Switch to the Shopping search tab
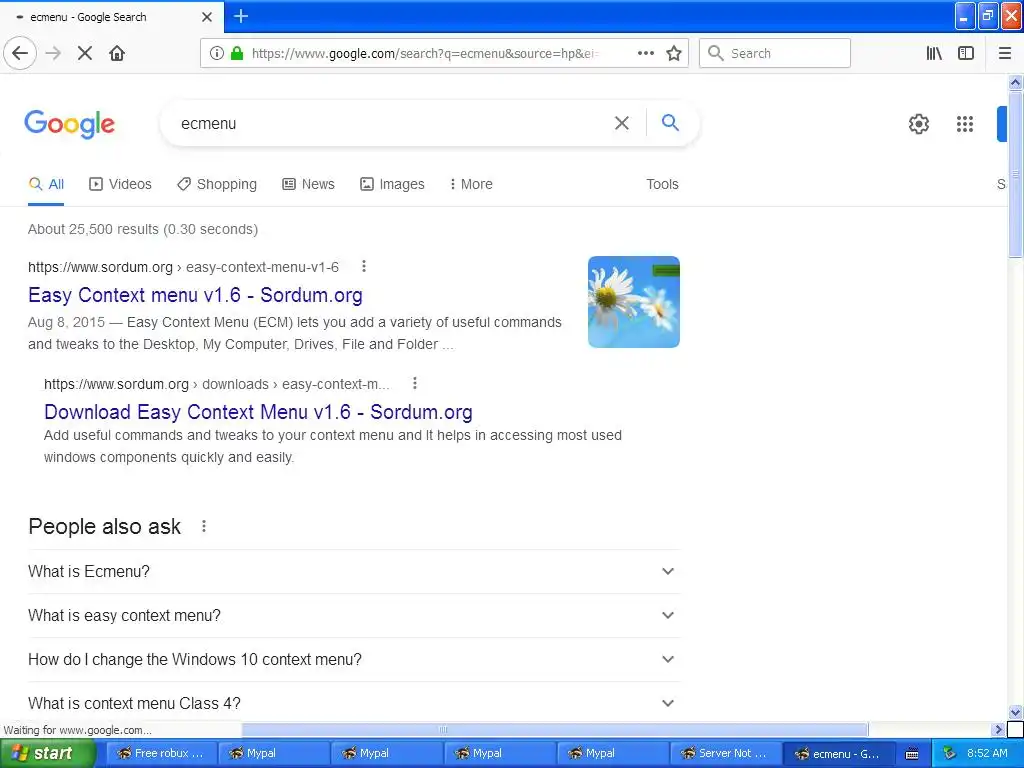Viewport: 1024px width, 768px height. point(217,184)
